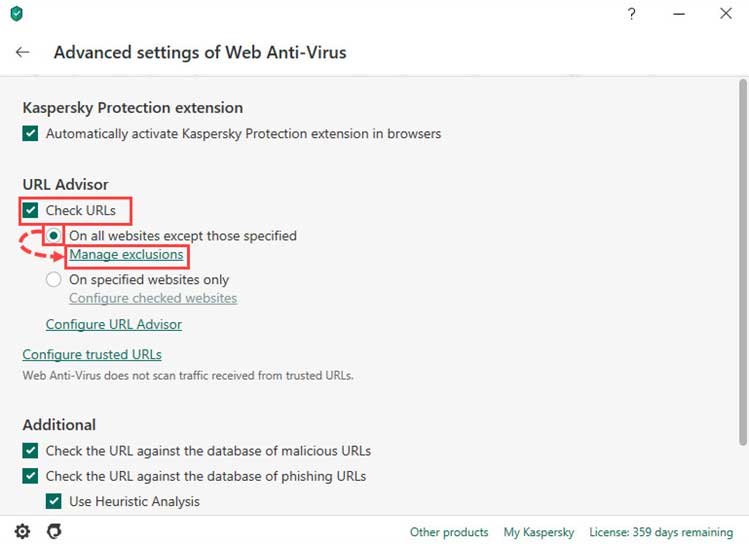The height and width of the screenshot is (544, 749).
Task: Close the Kaspersky settings window
Action: (726, 13)
